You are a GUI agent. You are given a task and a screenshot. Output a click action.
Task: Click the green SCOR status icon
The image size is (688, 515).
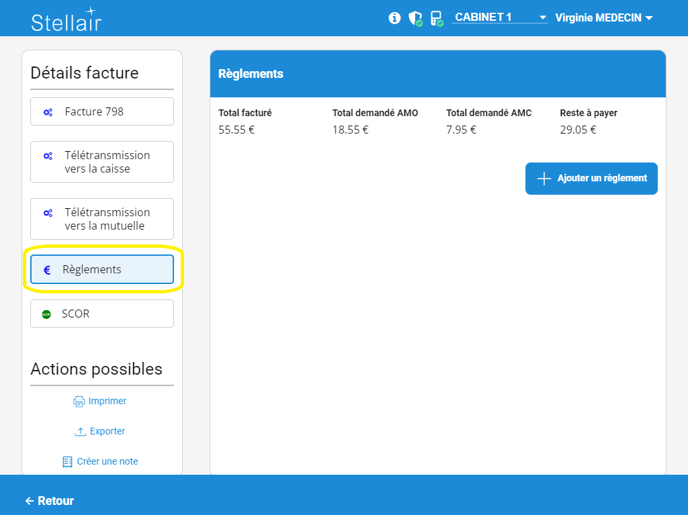(x=47, y=314)
